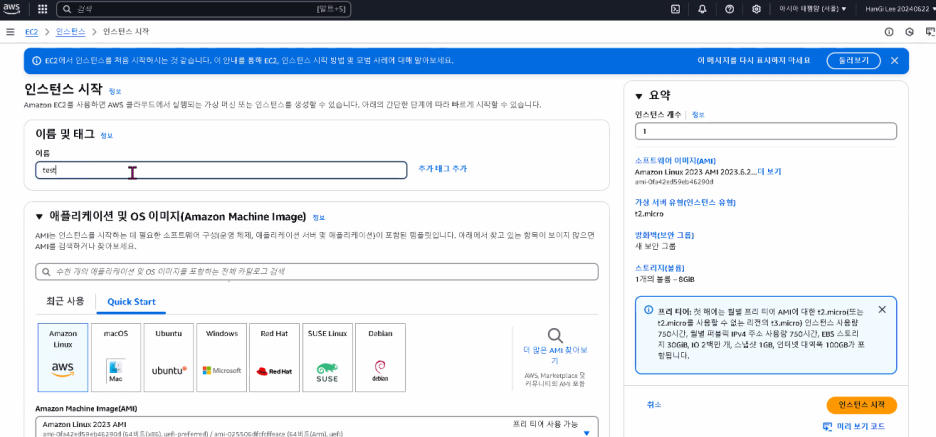This screenshot has width=936, height=437.
Task: Collapse the summary panel
Action: [x=639, y=96]
